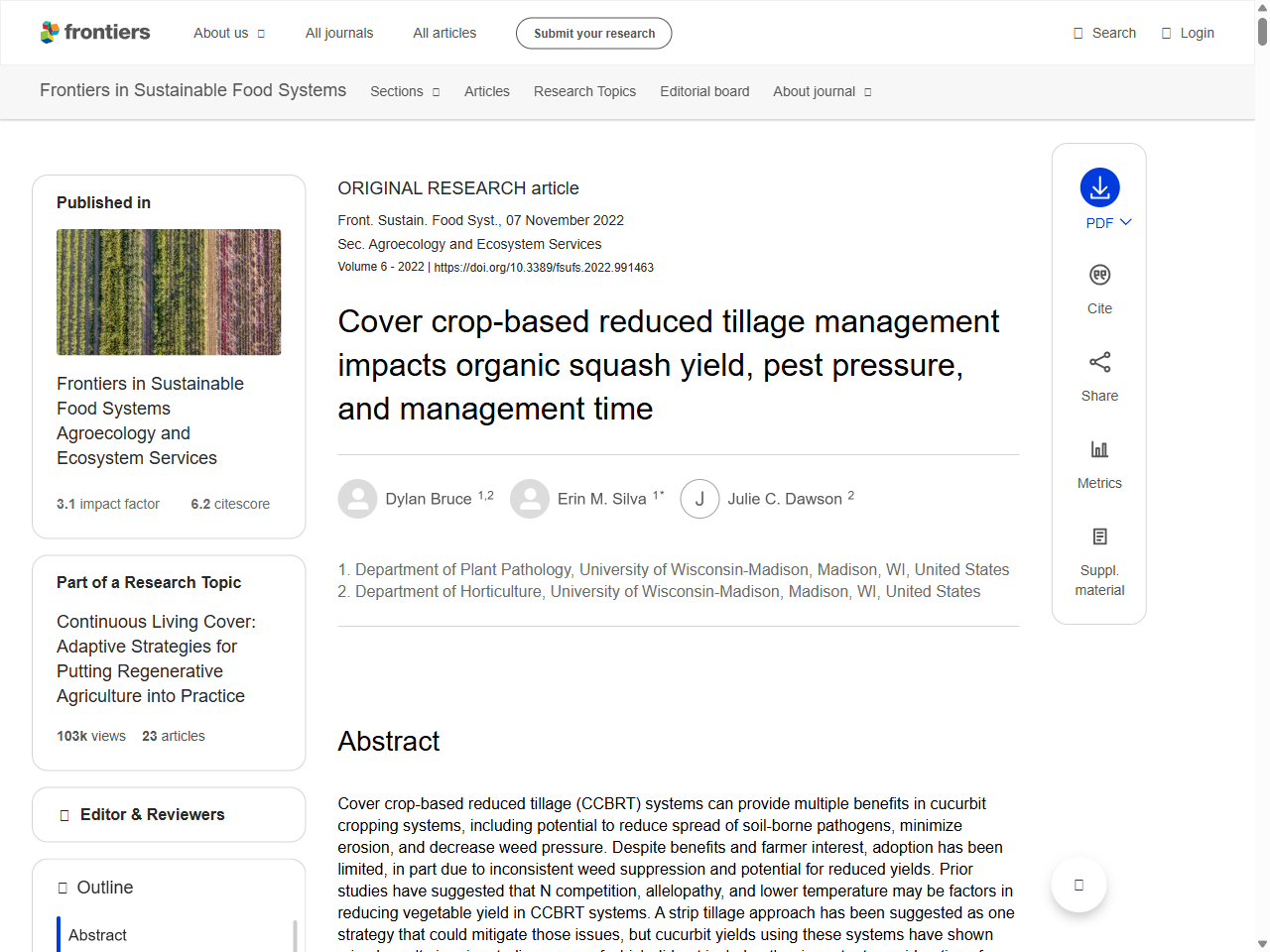The width and height of the screenshot is (1270, 952).
Task: Click the Frontiers logo
Action: [95, 32]
